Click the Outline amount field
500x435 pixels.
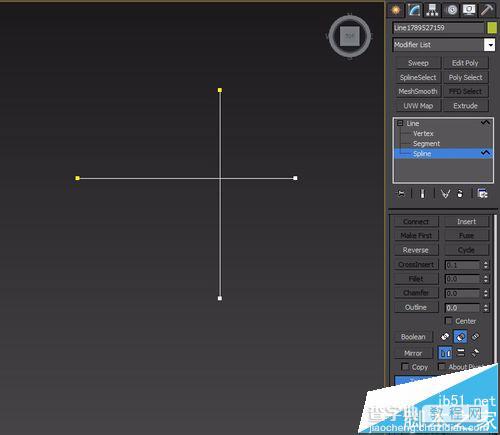click(463, 308)
